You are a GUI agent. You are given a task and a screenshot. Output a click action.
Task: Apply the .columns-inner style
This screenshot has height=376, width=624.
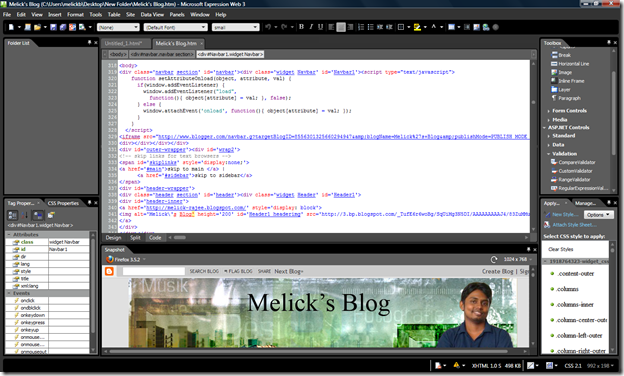(575, 305)
